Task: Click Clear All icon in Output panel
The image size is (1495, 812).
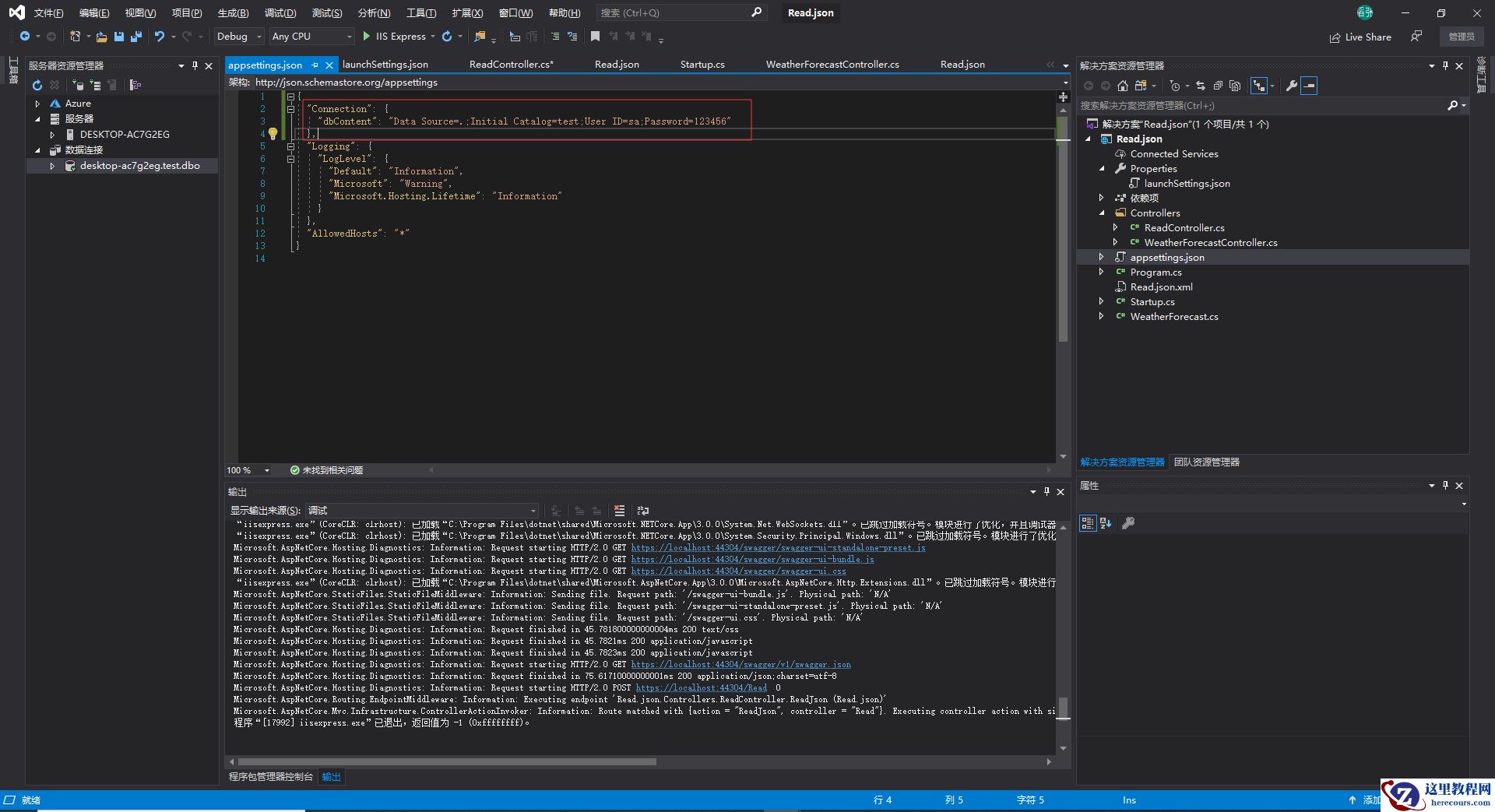Action: [x=619, y=511]
